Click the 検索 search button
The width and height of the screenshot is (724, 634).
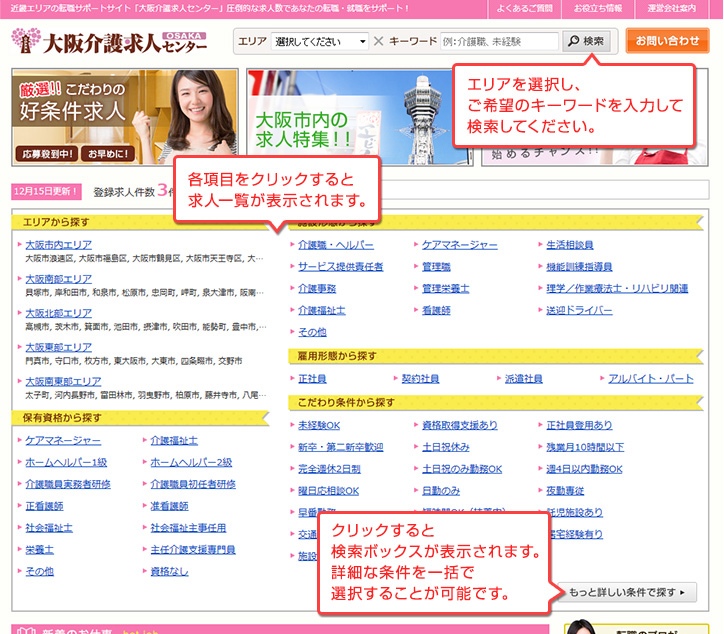(586, 41)
